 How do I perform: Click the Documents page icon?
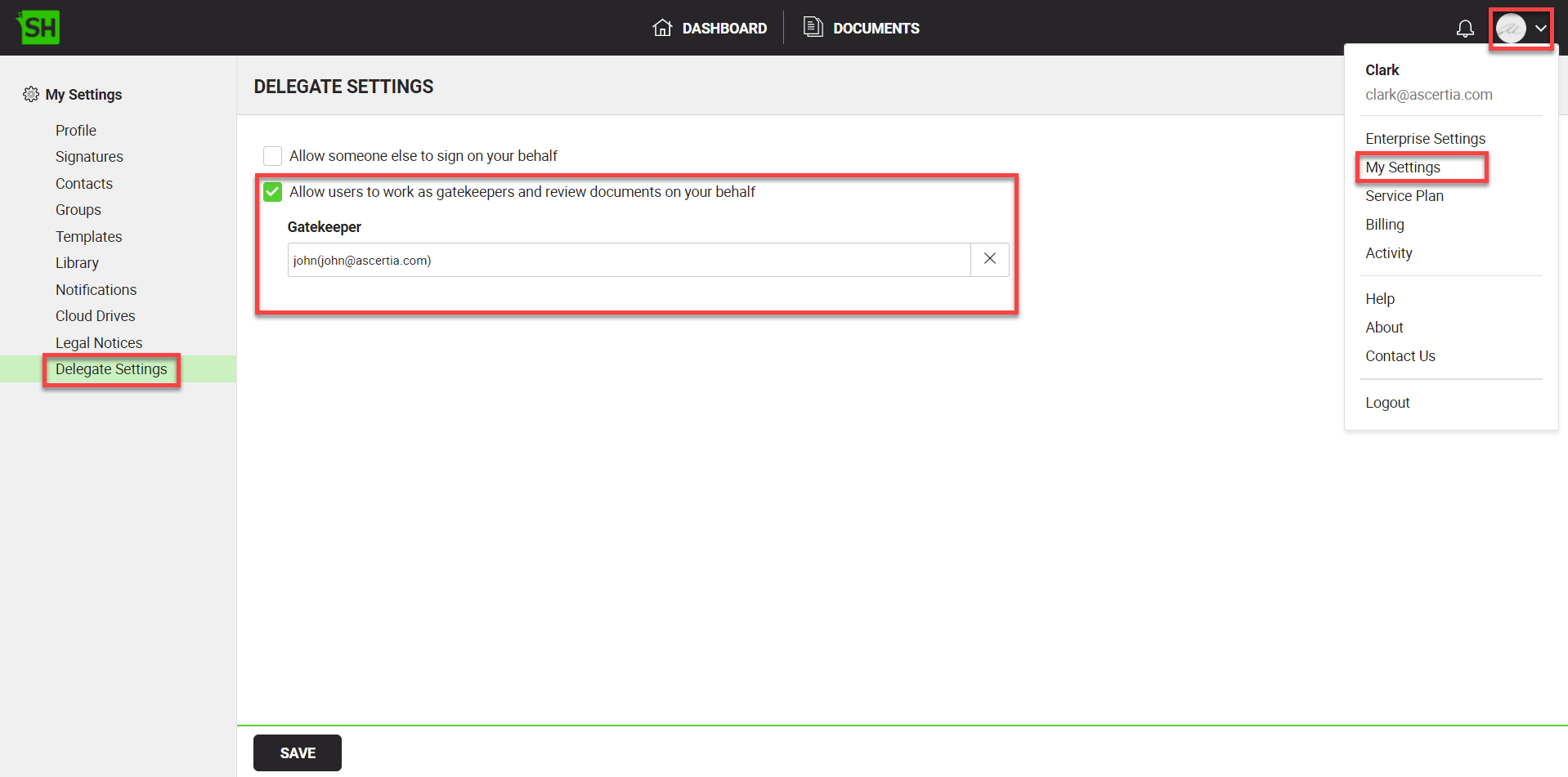click(x=813, y=27)
